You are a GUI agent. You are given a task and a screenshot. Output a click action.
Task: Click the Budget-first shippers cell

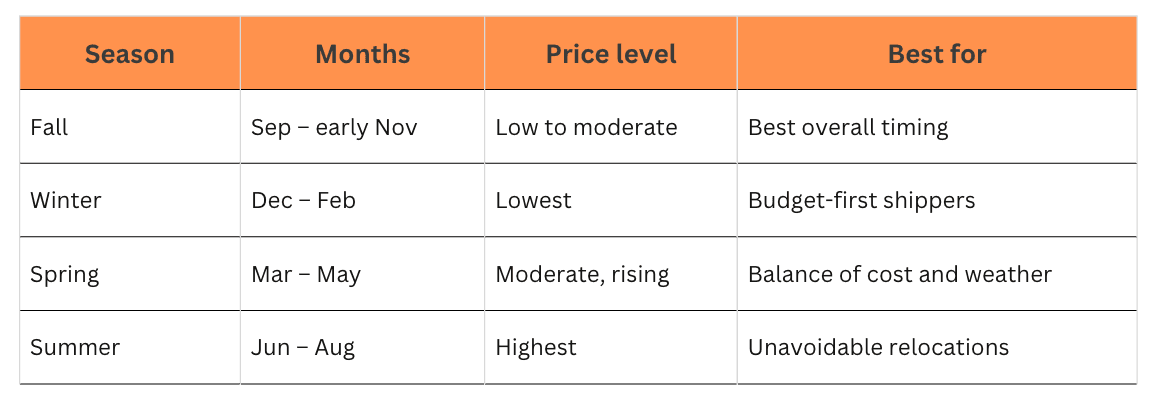(x=937, y=200)
